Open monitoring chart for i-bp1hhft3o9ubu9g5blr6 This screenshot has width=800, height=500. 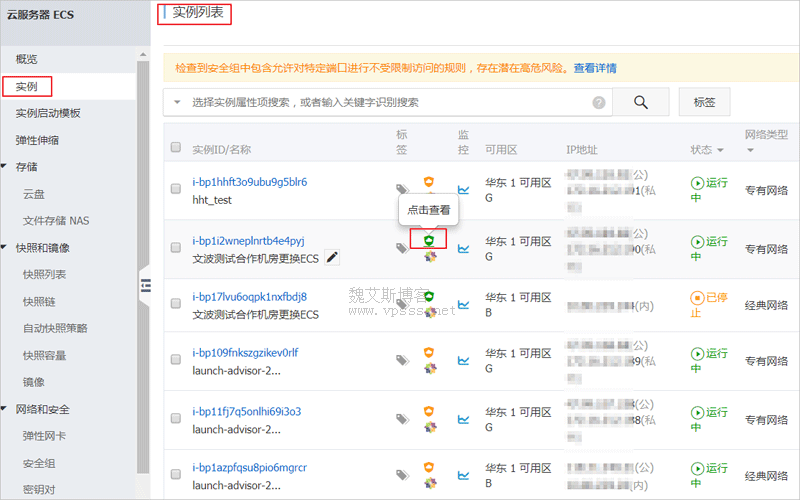coord(463,190)
